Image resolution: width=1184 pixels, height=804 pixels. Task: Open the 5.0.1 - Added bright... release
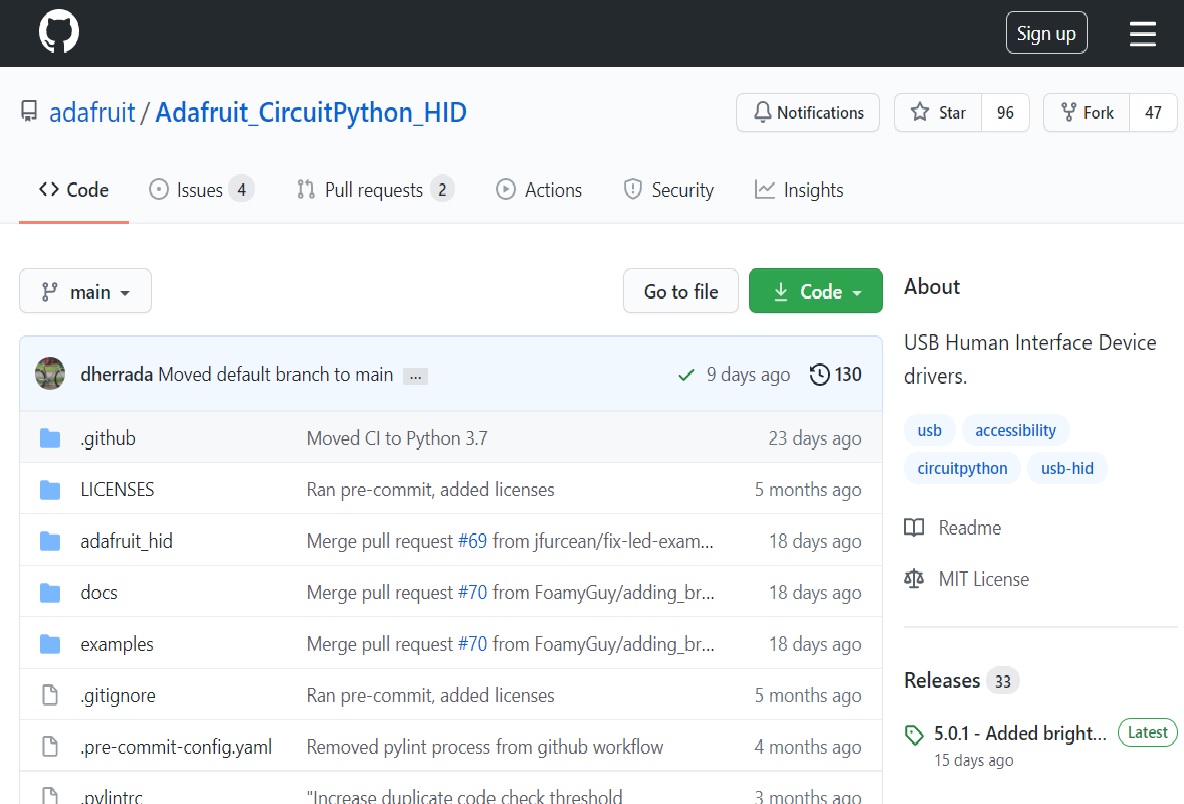tap(1020, 733)
